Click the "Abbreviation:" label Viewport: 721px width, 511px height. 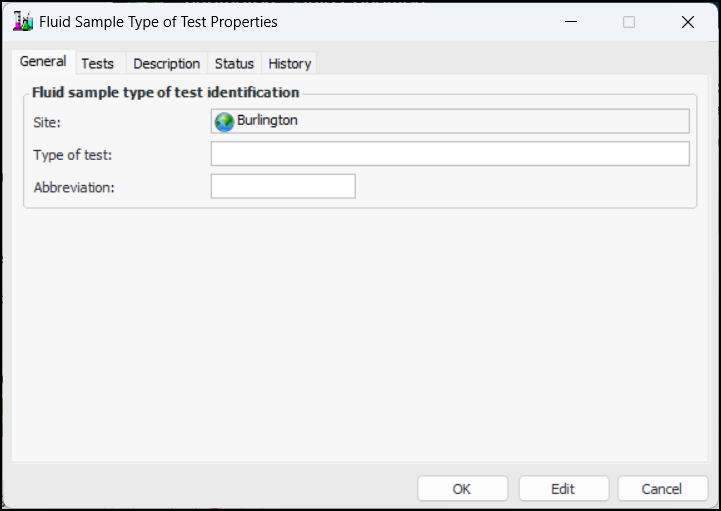[x=74, y=187]
